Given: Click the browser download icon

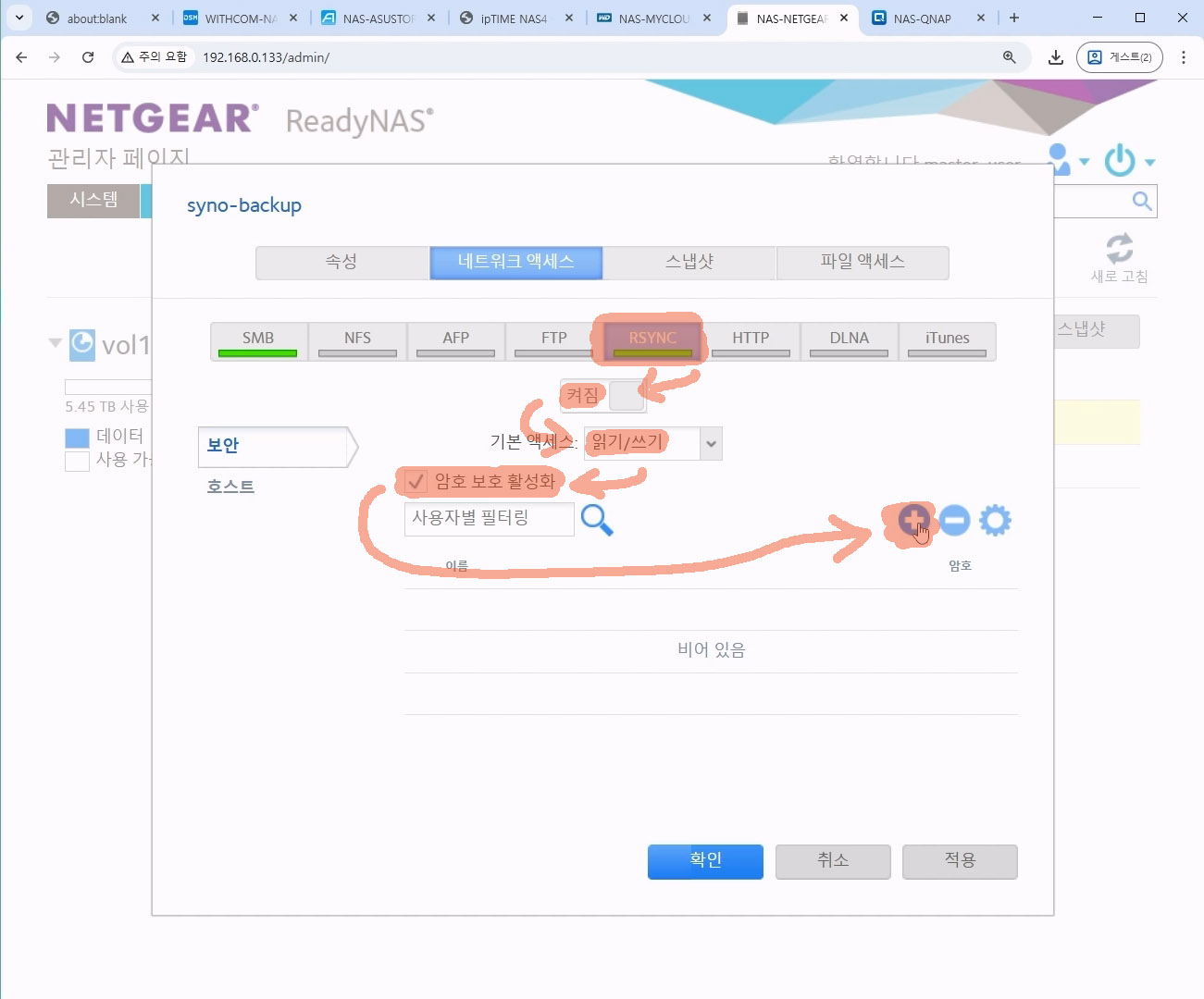Looking at the screenshot, I should (1055, 57).
